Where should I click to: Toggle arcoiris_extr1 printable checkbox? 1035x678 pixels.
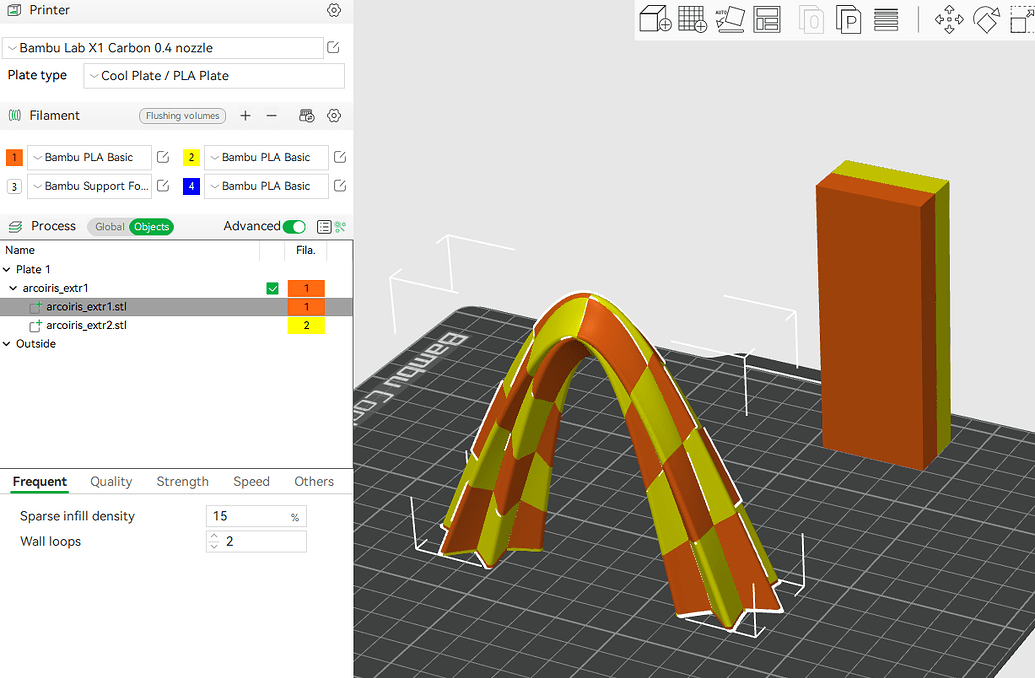tap(273, 288)
